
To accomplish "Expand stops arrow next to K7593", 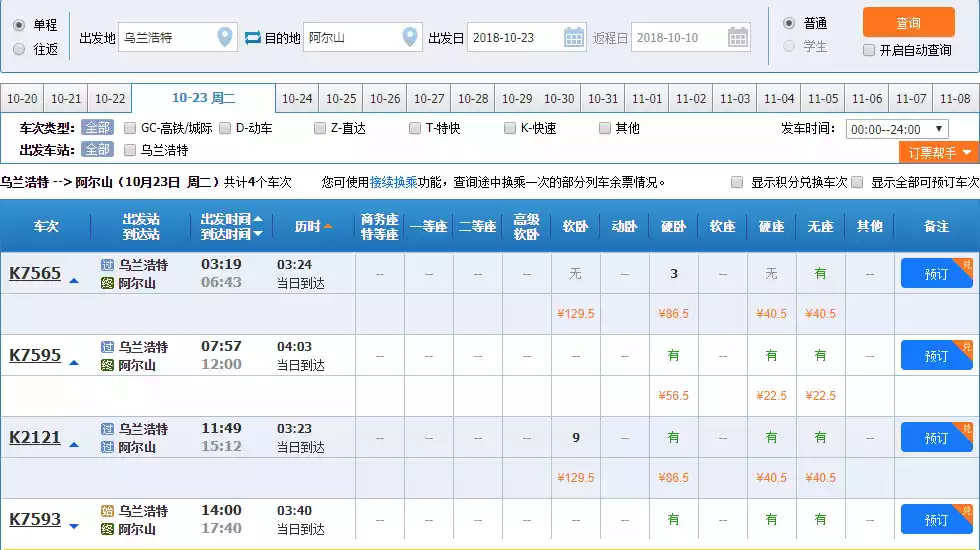I will pos(74,526).
